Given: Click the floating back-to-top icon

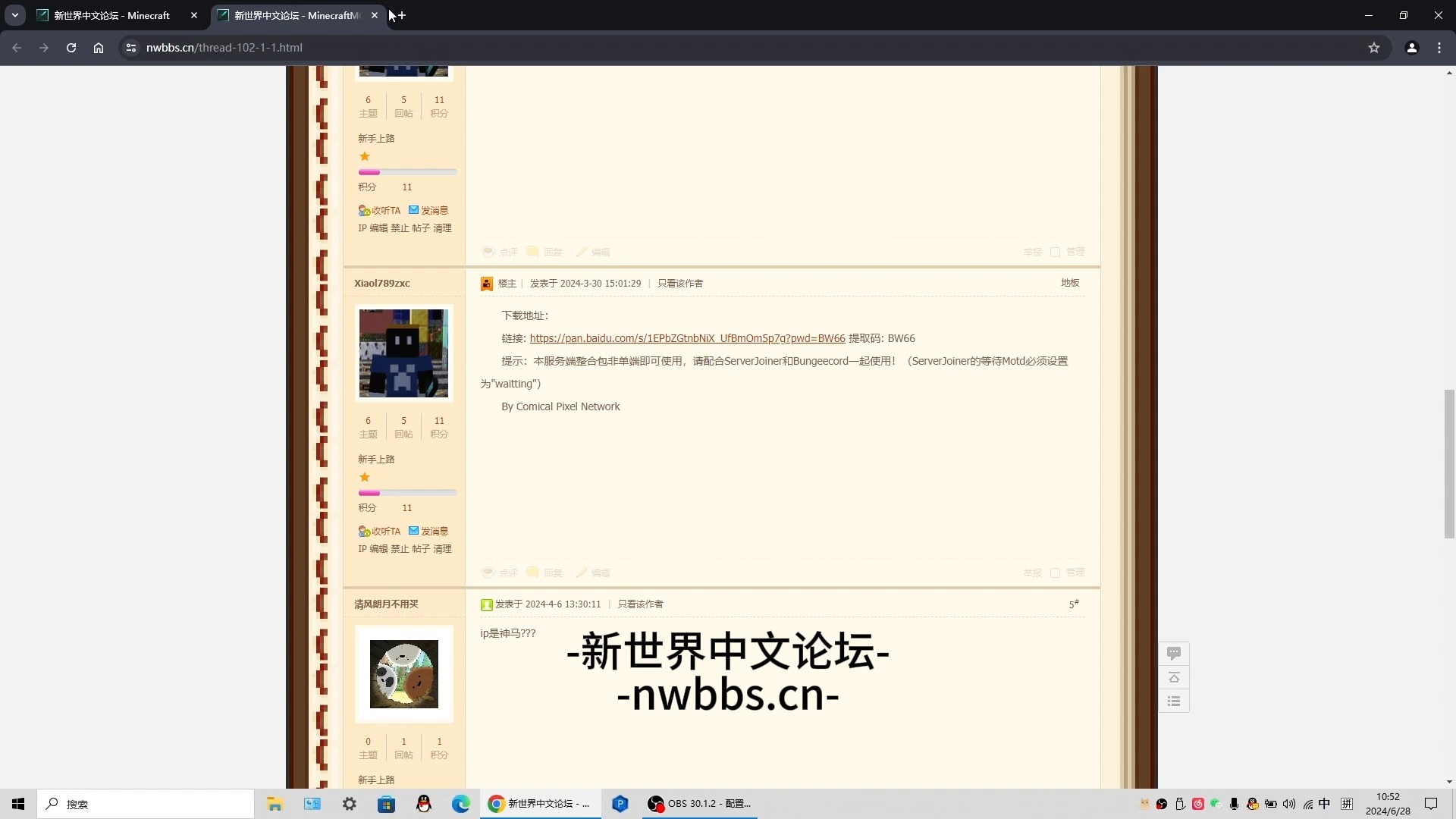Looking at the screenshot, I should click(1174, 677).
